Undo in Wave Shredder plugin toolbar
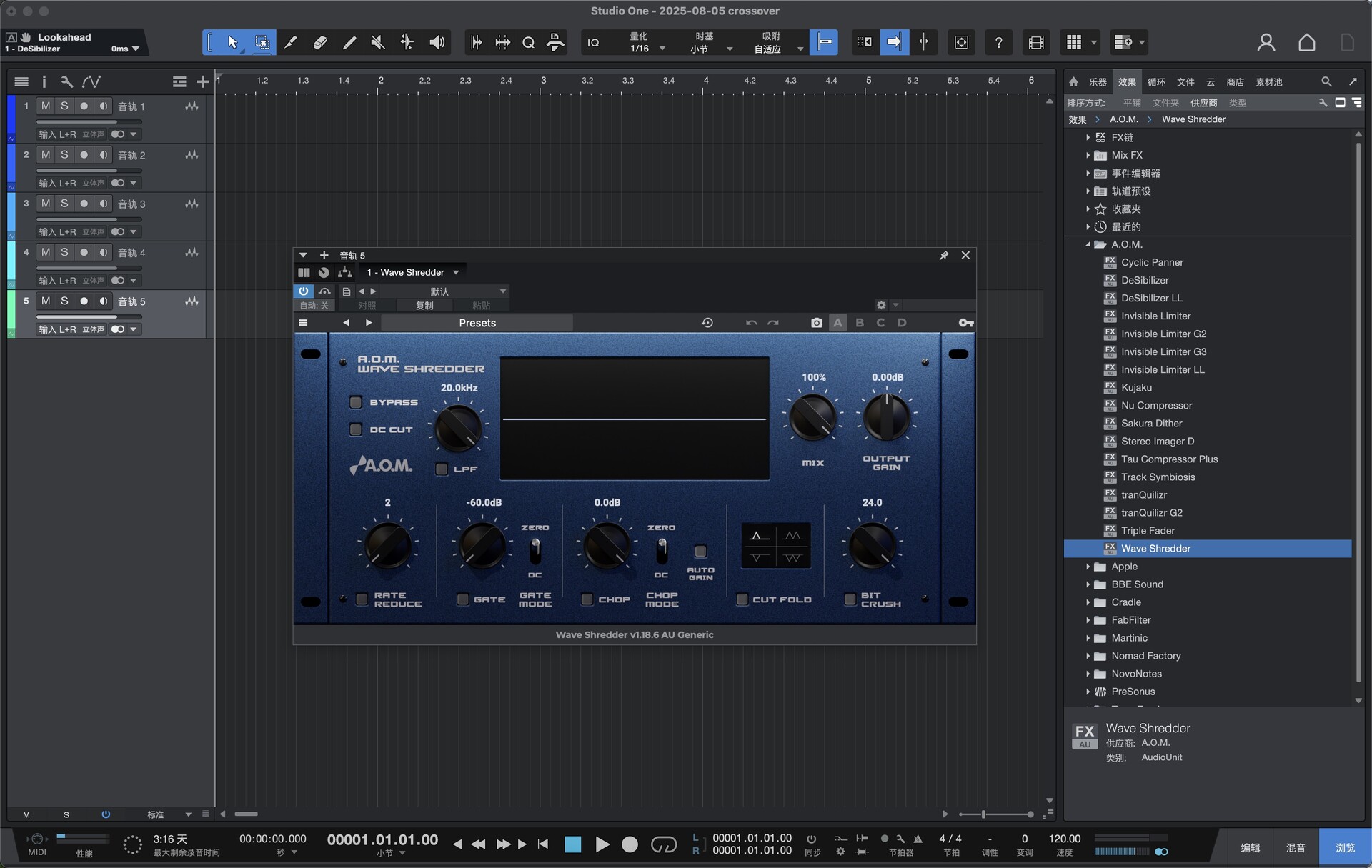This screenshot has height=868, width=1372. click(x=751, y=323)
